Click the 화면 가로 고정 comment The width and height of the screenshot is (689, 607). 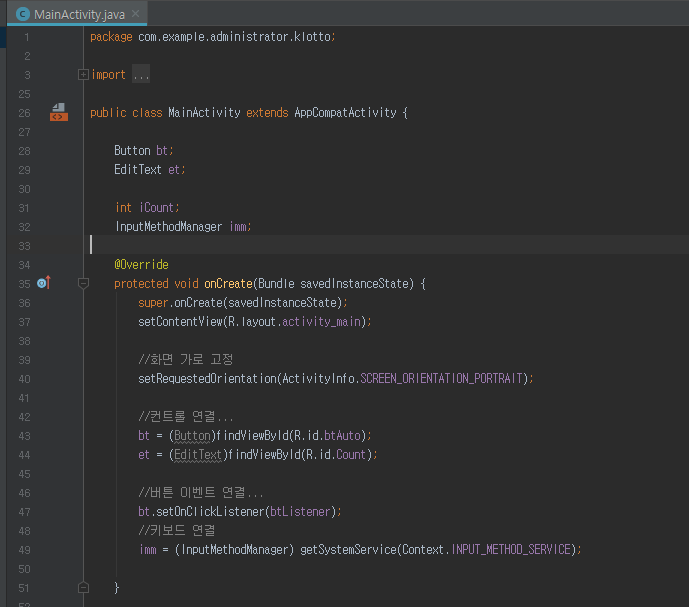pos(185,360)
